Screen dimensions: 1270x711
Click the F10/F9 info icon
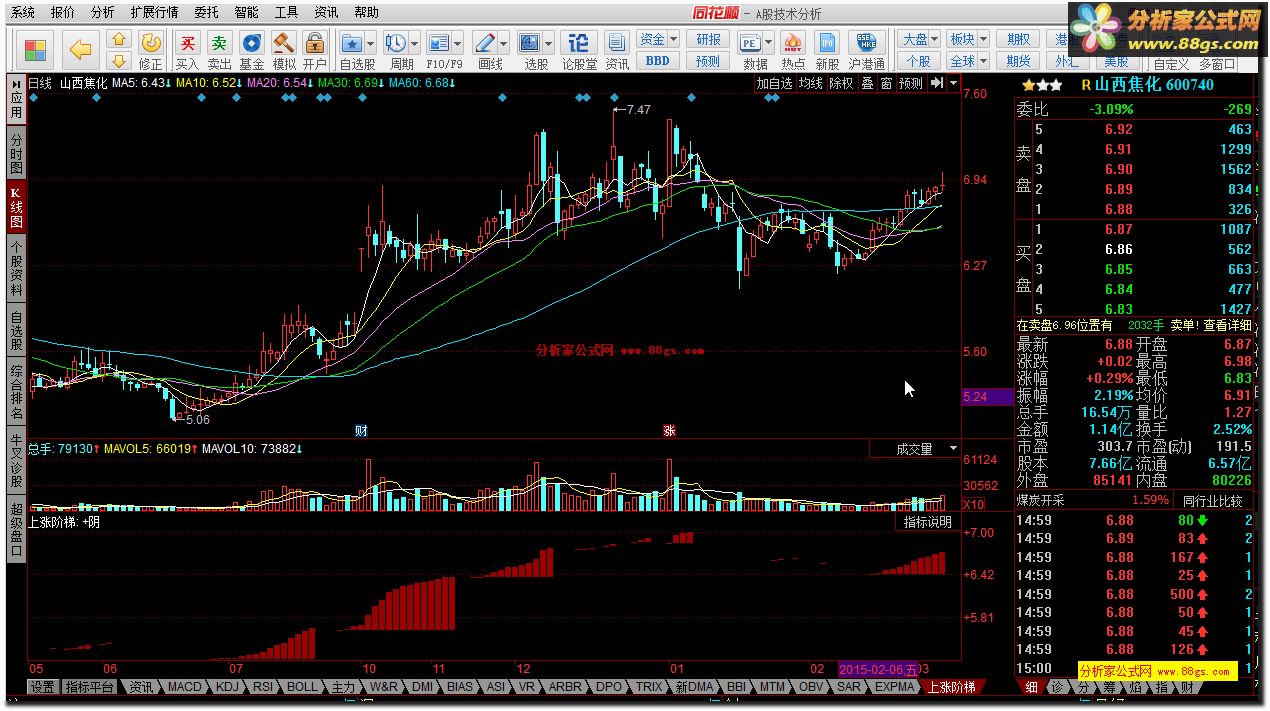coord(438,43)
